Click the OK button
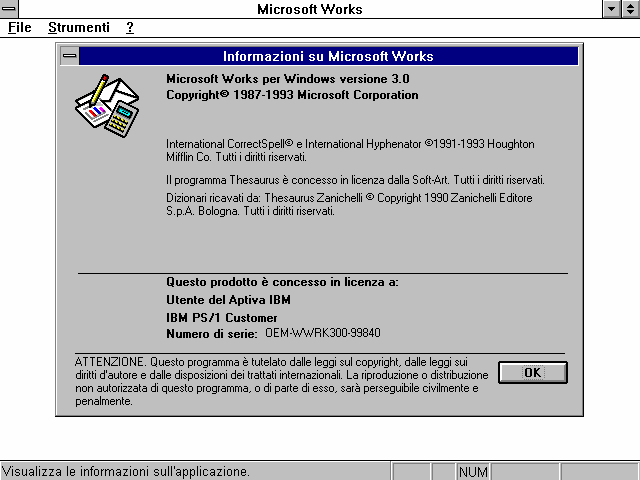The height and width of the screenshot is (480, 640). tap(533, 372)
